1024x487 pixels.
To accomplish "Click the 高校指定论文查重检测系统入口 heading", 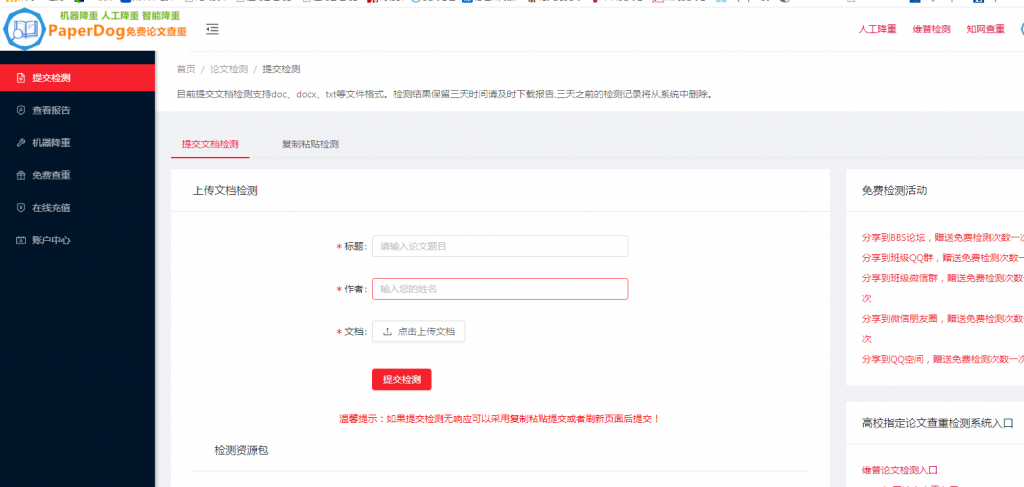I will pos(938,424).
